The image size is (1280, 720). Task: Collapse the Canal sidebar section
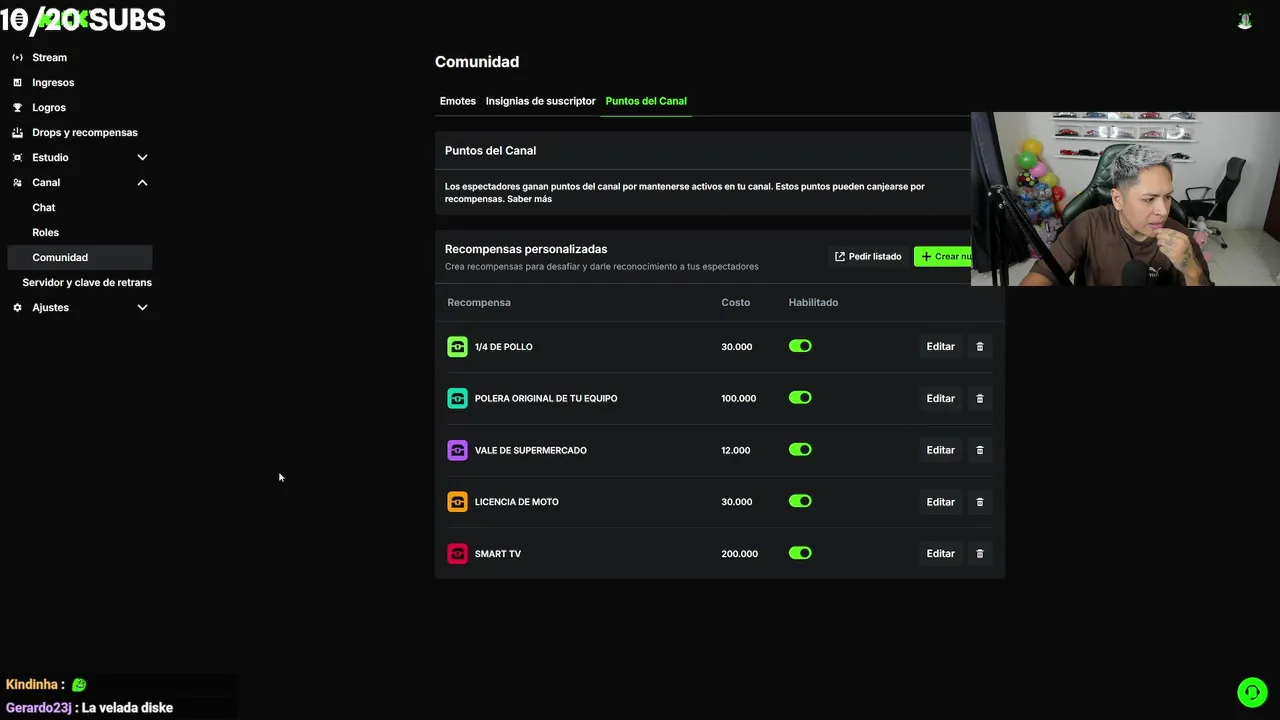(x=142, y=183)
